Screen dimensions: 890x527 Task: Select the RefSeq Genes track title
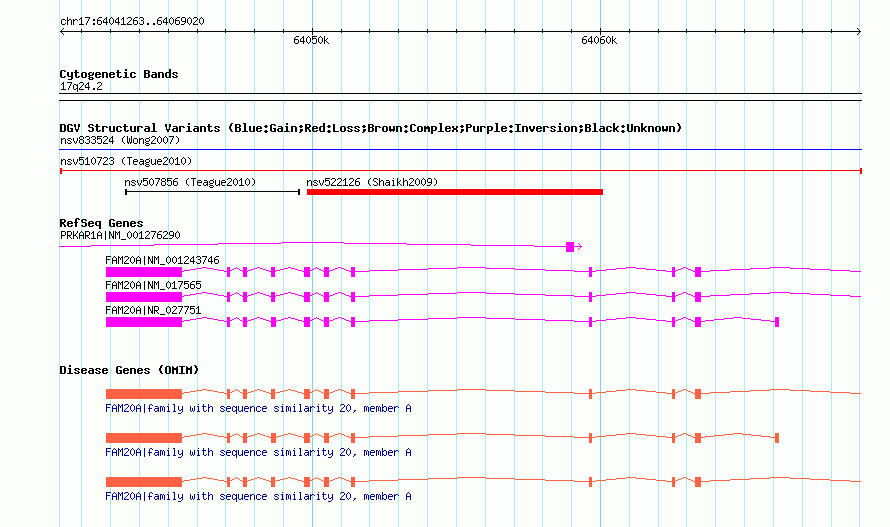[x=101, y=223]
